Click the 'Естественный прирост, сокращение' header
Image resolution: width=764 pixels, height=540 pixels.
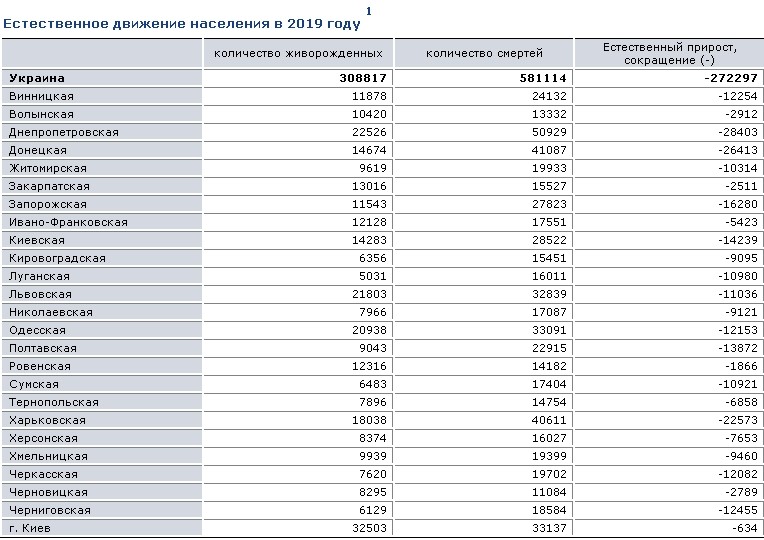tap(669, 53)
